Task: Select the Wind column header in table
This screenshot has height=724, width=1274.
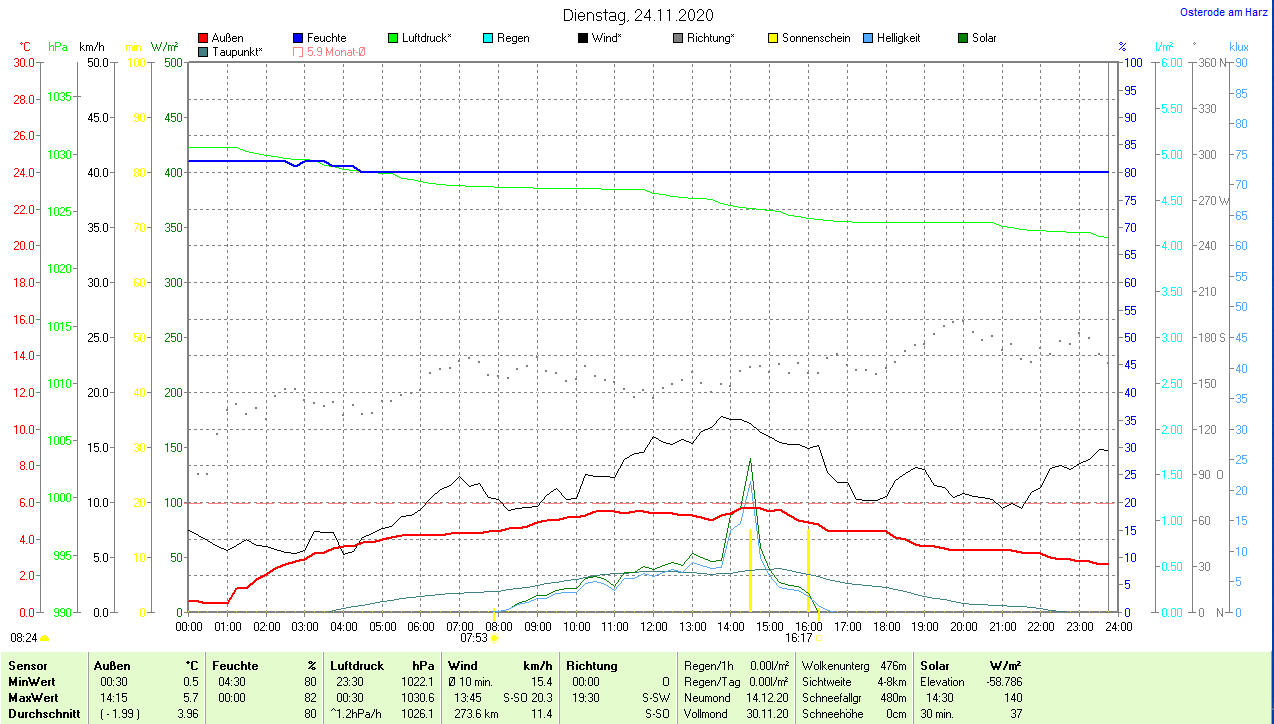Action: click(x=463, y=665)
